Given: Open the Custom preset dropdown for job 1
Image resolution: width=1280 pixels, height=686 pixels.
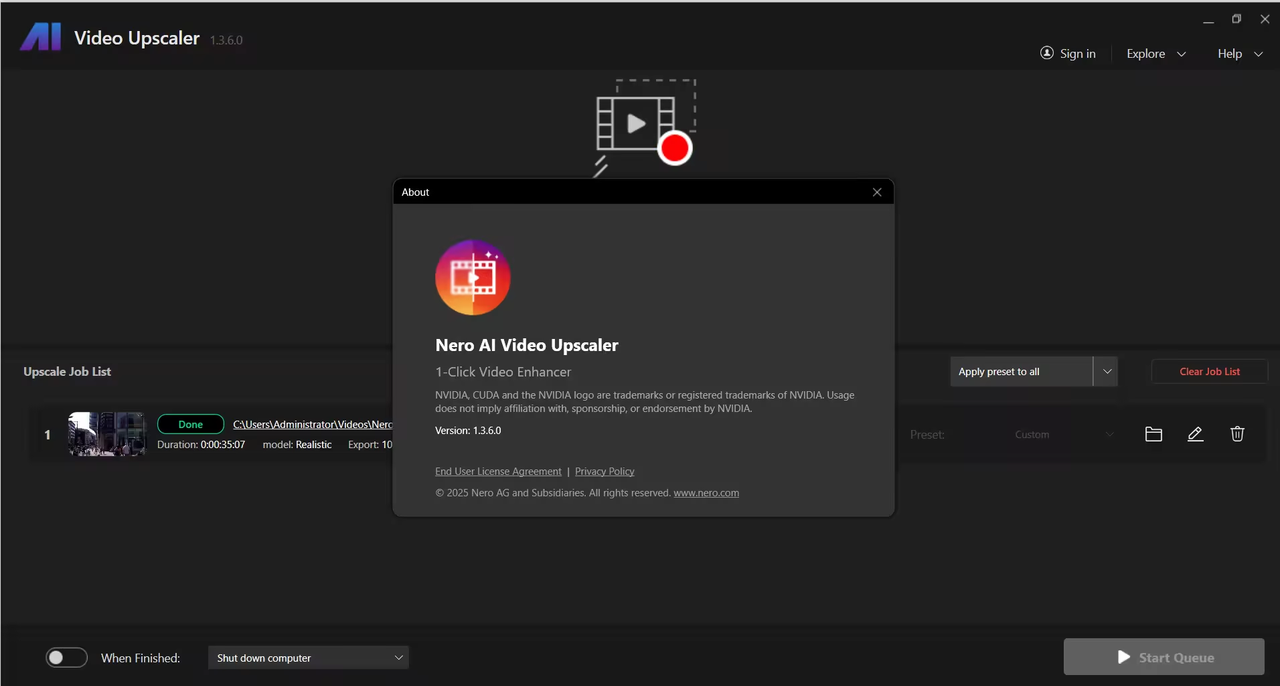Looking at the screenshot, I should (x=1063, y=435).
